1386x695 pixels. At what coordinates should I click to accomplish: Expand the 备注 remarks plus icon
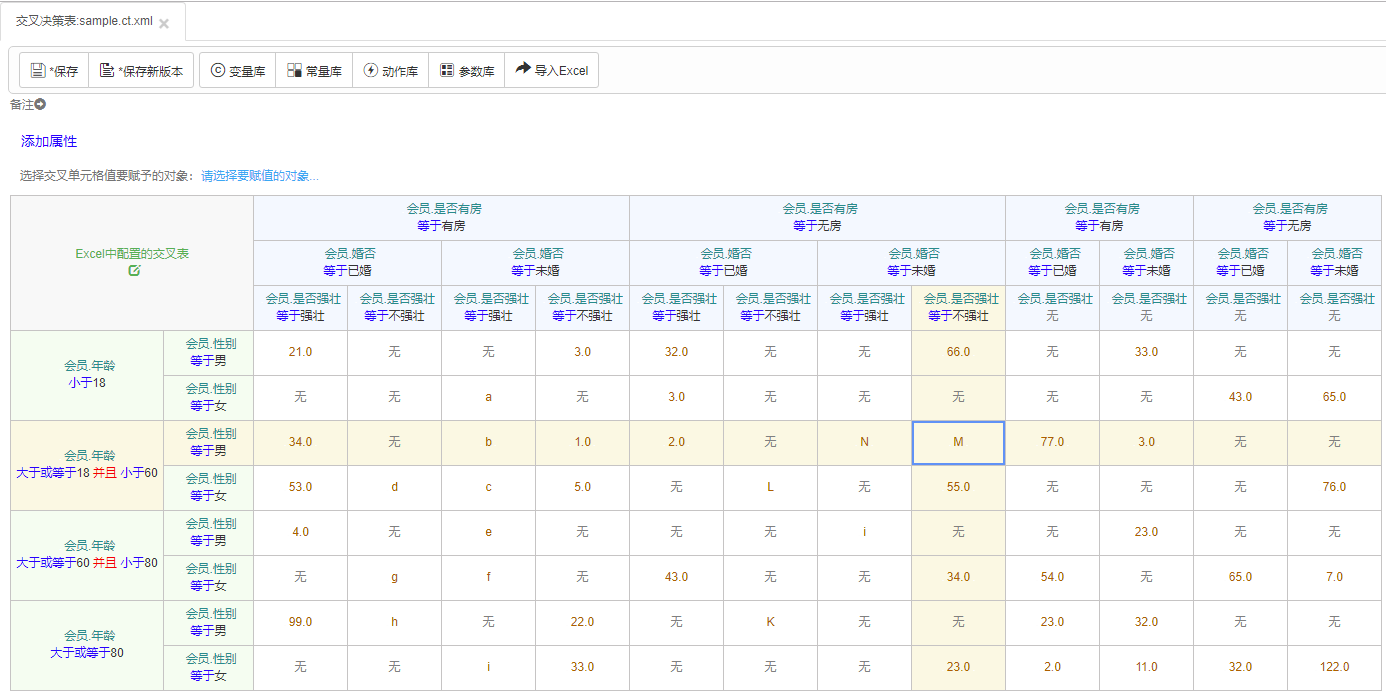tap(41, 104)
